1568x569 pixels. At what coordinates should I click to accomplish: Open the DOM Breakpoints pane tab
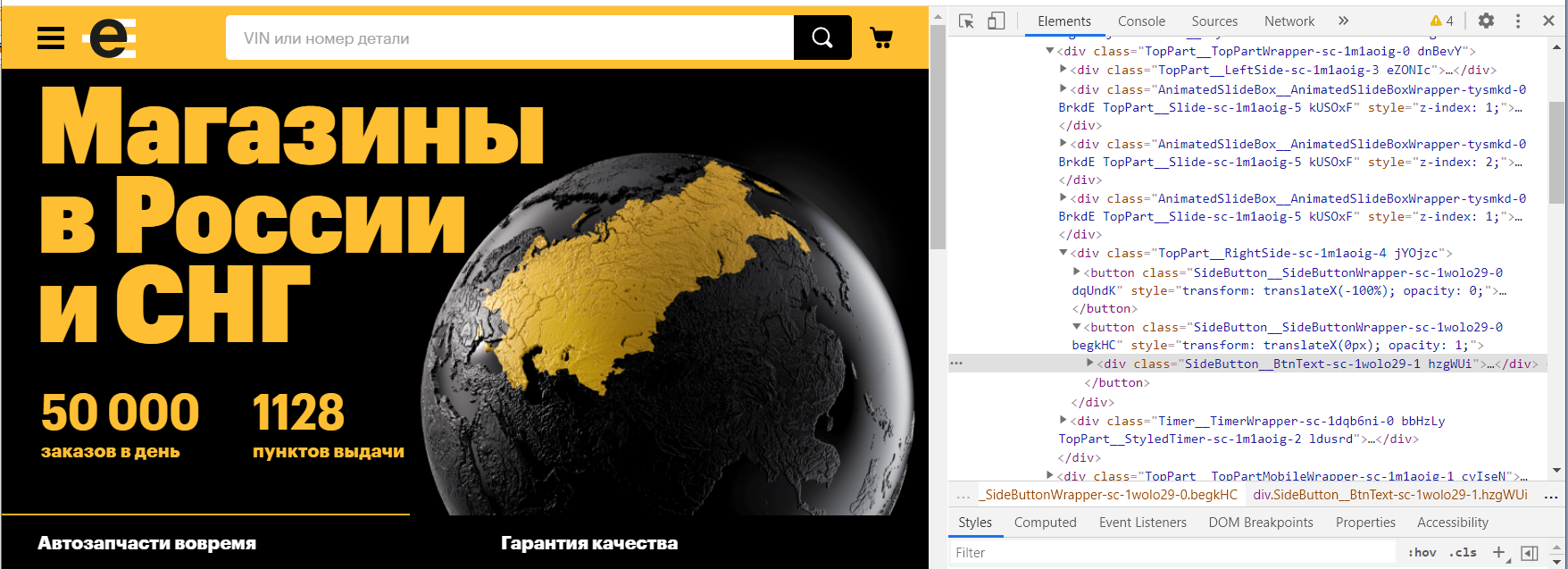pos(1261,523)
